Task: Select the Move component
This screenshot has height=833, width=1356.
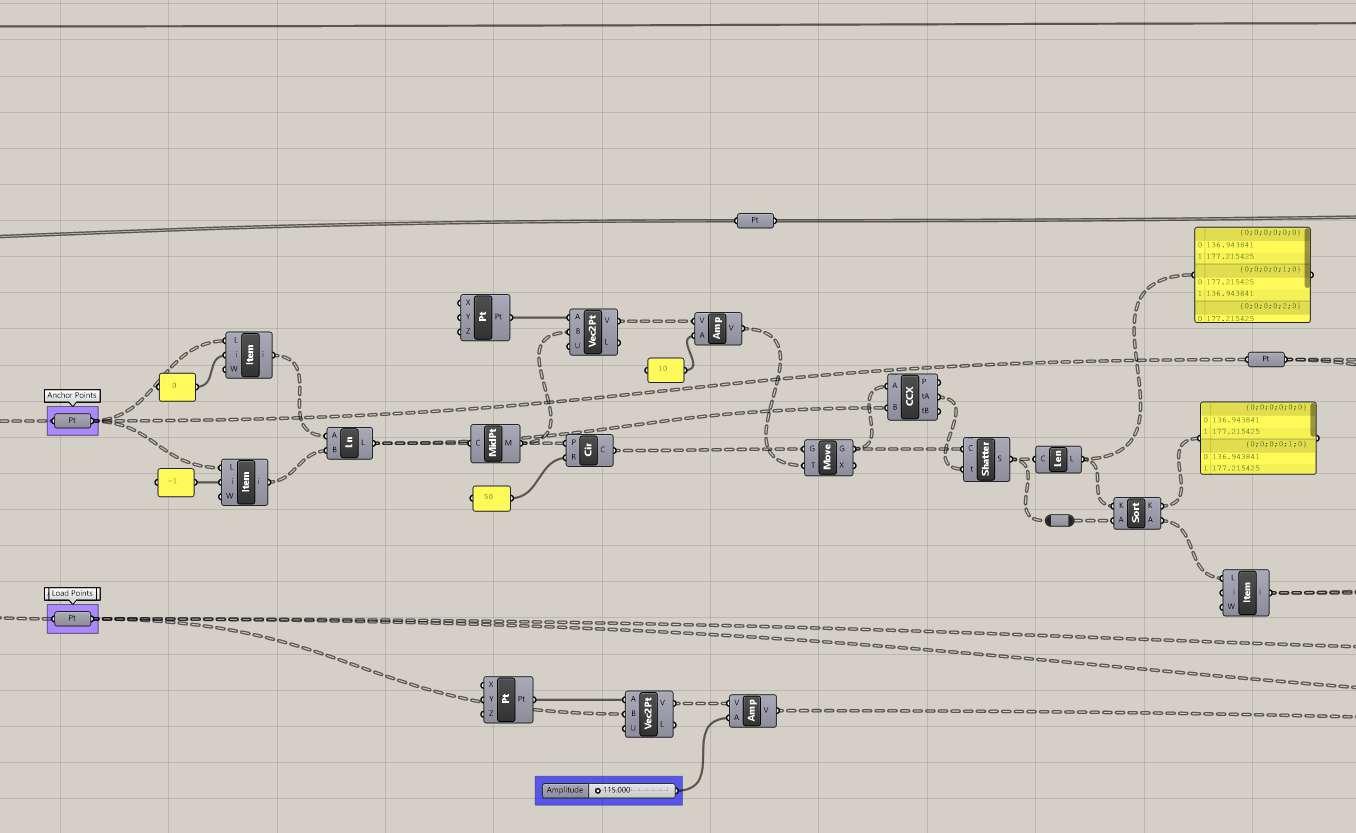Action: click(829, 457)
